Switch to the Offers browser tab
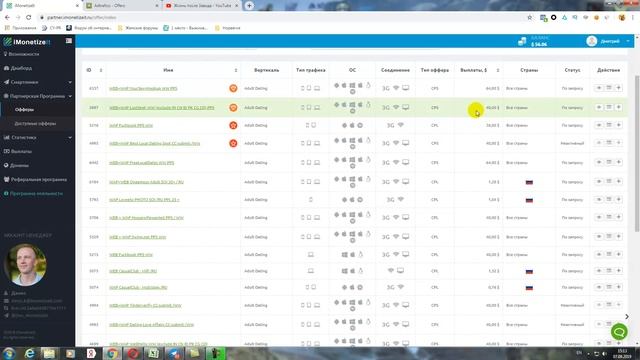The image size is (640, 360). point(122,6)
